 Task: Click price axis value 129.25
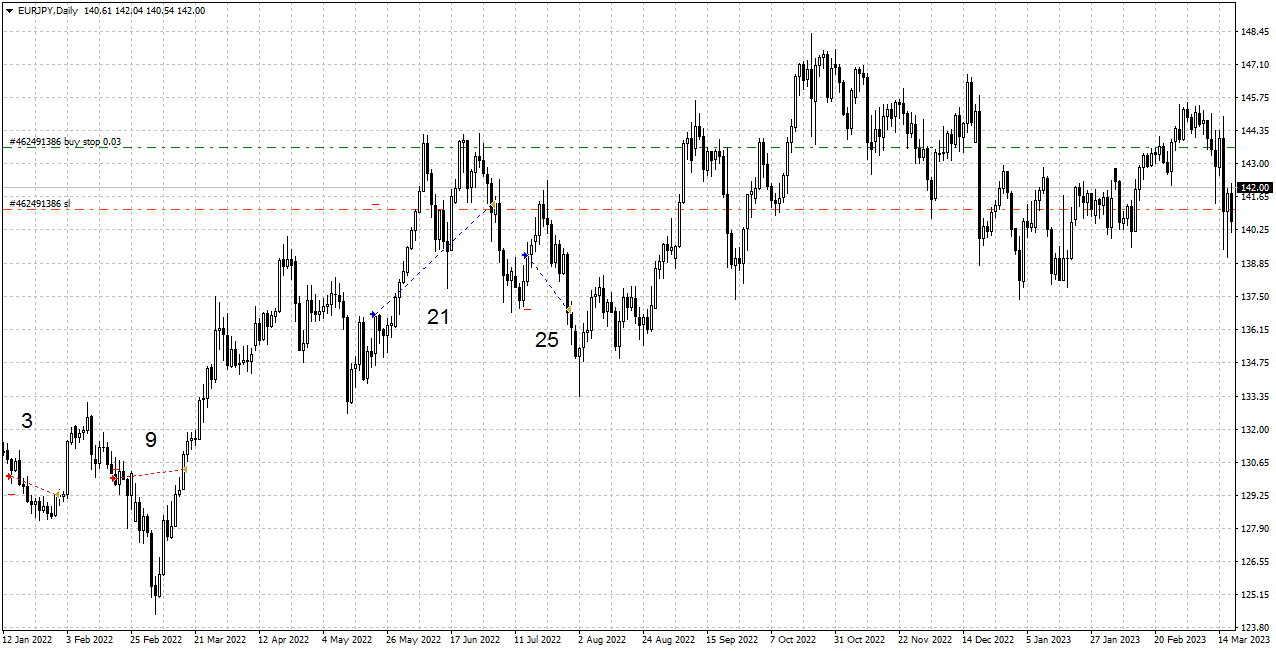coord(1254,496)
